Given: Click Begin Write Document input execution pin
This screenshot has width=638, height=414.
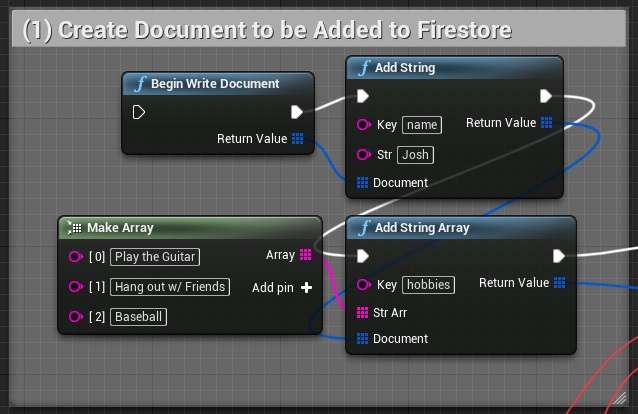Looking at the screenshot, I should [x=138, y=112].
